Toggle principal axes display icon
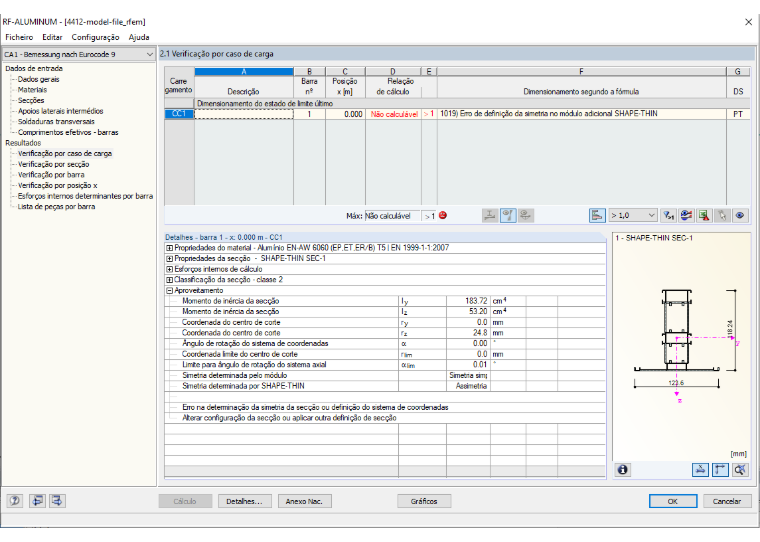This screenshot has width=760, height=542. pyautogui.click(x=720, y=469)
